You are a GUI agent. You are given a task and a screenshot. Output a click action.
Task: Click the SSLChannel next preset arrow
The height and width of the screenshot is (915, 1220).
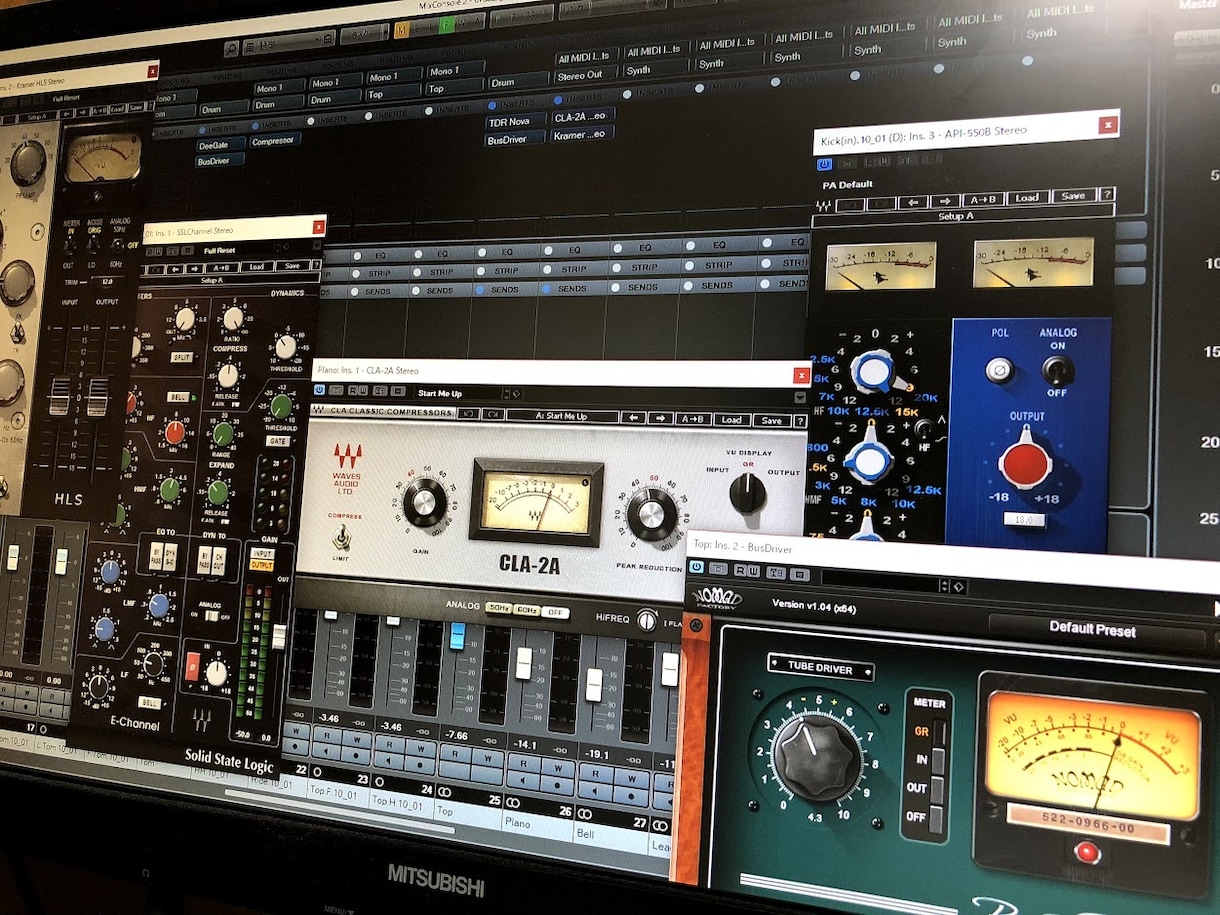coord(195,268)
